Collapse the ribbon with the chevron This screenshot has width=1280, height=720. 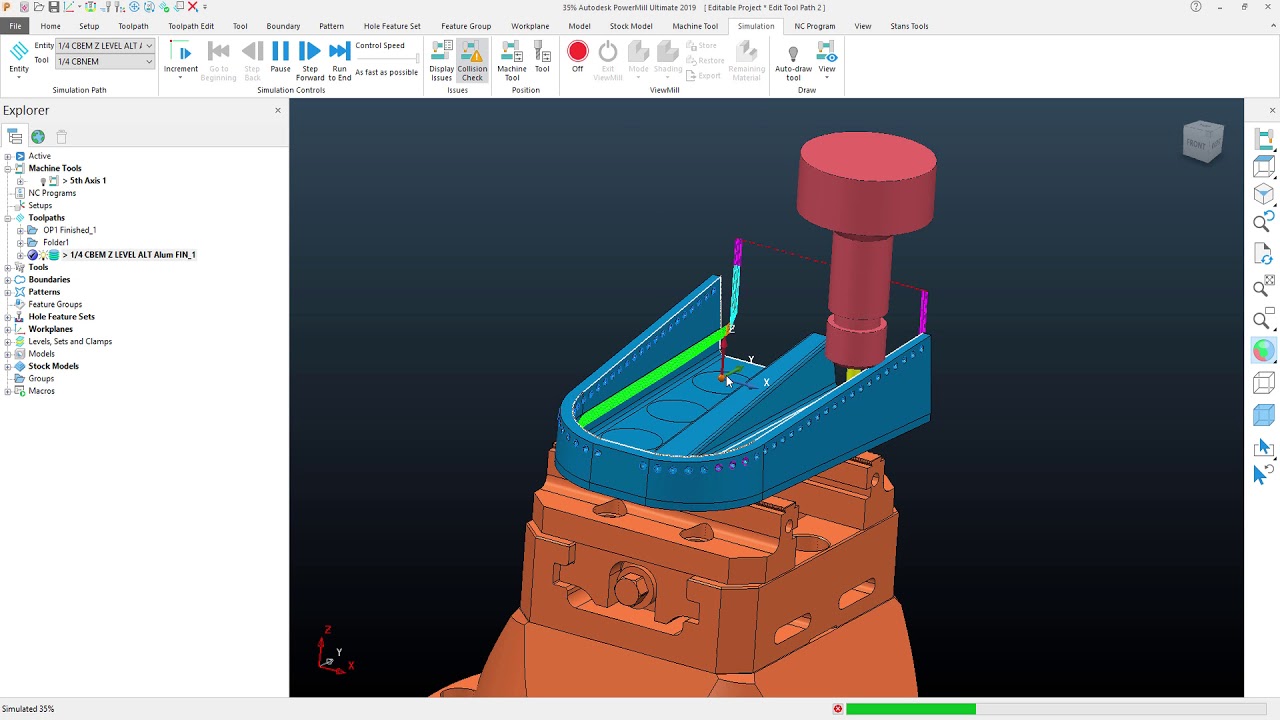[x=1271, y=26]
